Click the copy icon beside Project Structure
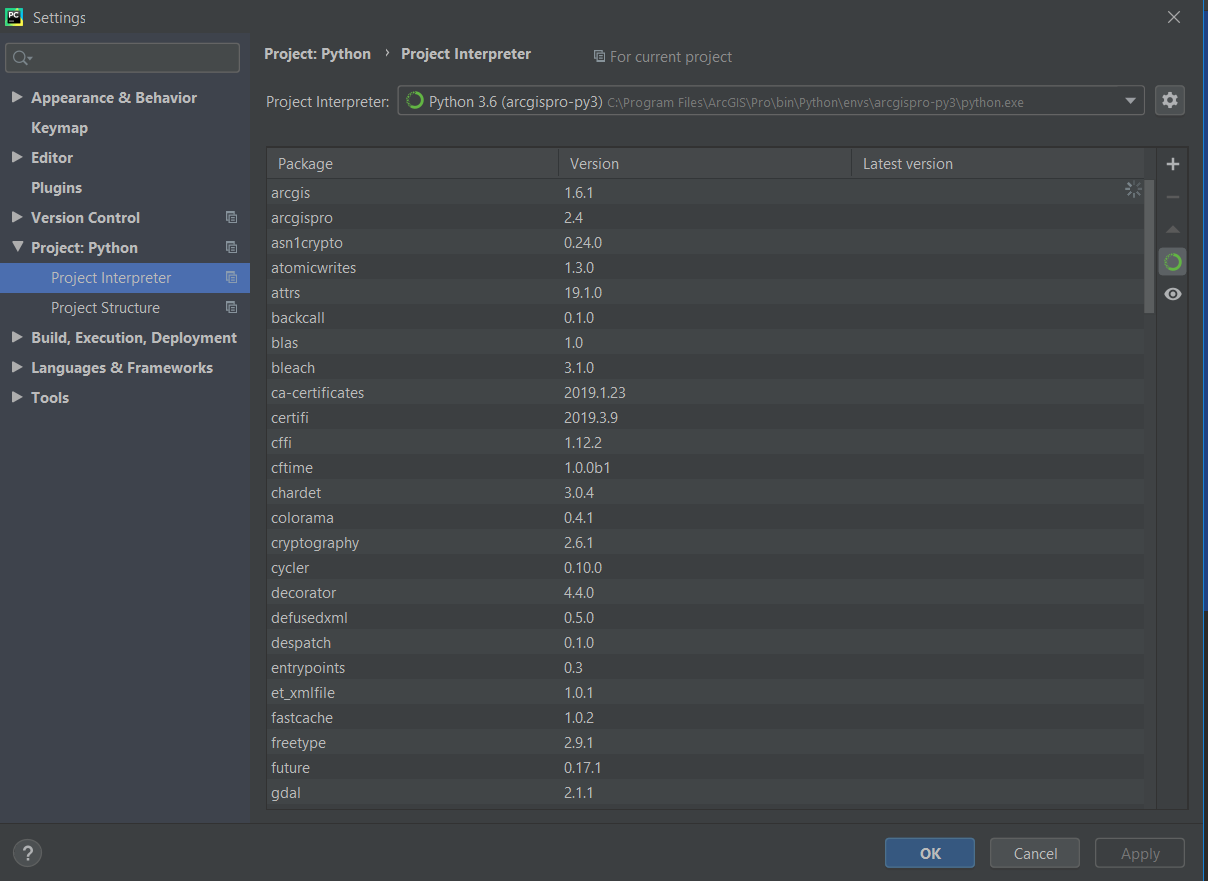The width and height of the screenshot is (1208, 881). click(x=231, y=307)
